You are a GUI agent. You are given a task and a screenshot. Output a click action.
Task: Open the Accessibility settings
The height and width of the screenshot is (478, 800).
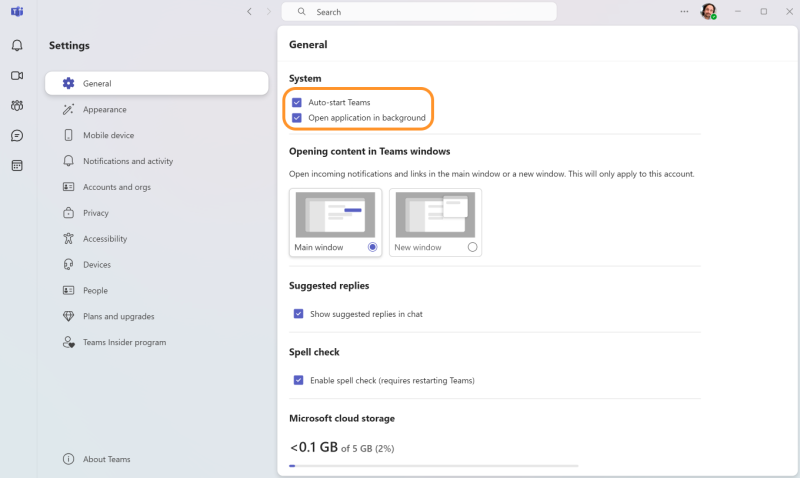(x=157, y=238)
